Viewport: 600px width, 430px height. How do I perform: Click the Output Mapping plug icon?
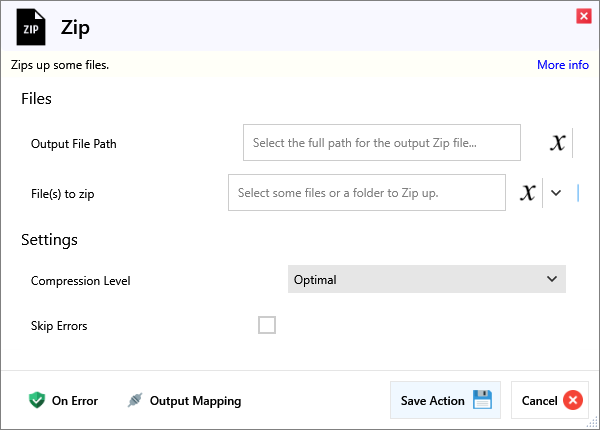point(136,401)
